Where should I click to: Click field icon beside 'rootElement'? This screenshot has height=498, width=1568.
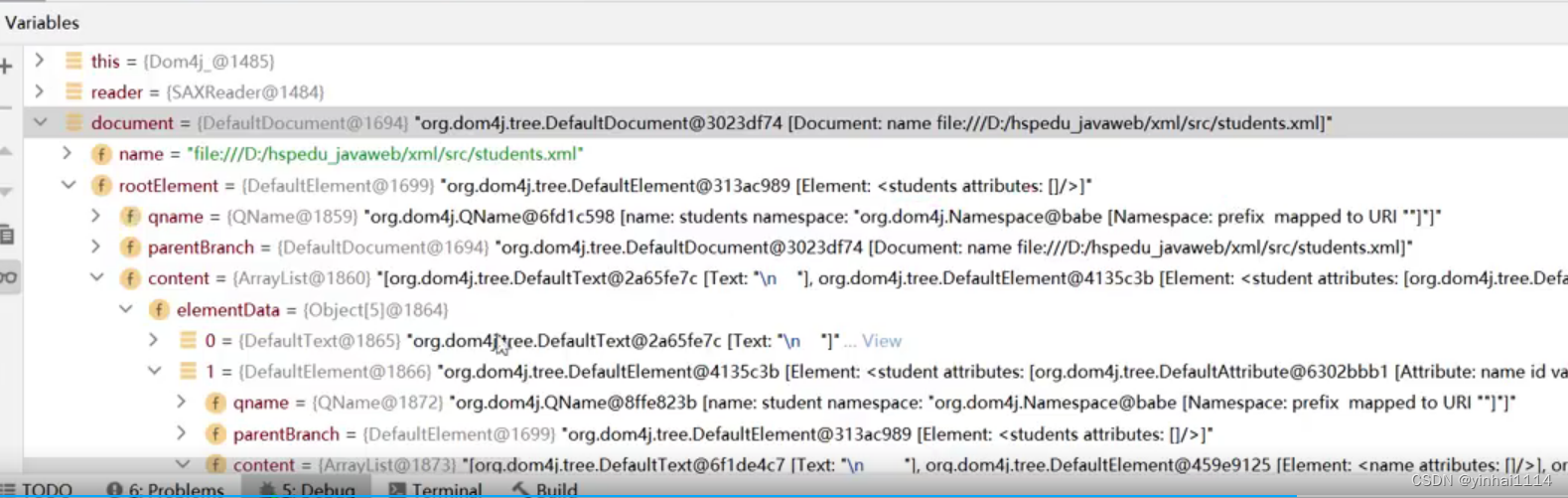tap(101, 185)
